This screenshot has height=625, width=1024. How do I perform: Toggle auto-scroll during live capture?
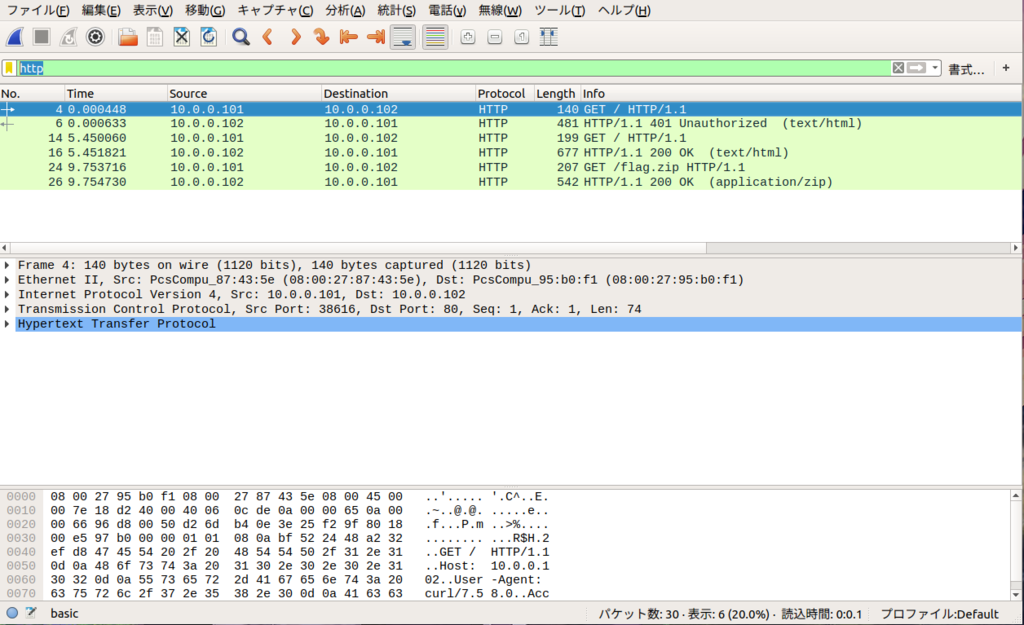pos(403,37)
